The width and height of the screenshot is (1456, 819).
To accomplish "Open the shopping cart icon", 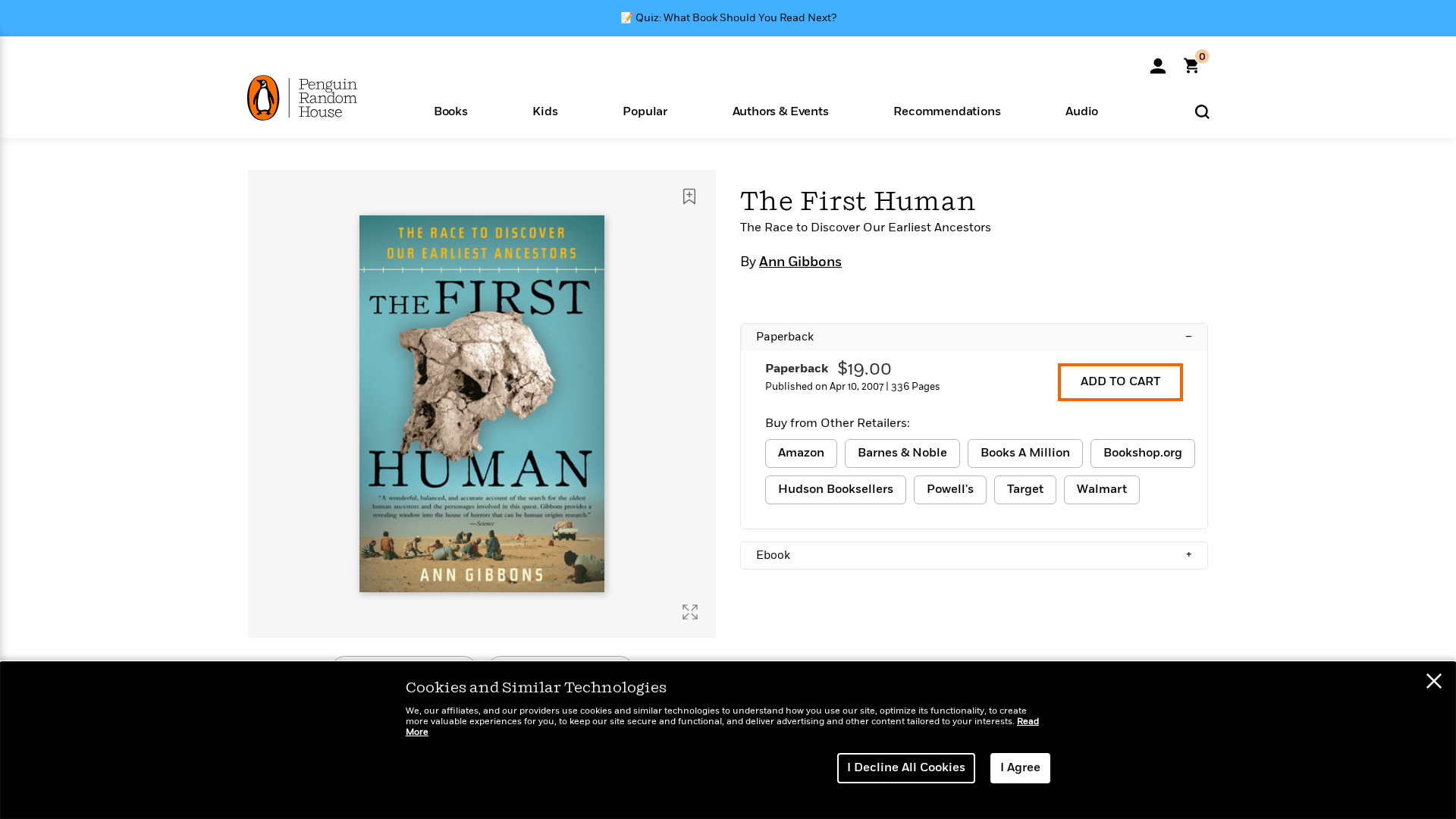I will pos(1192,66).
